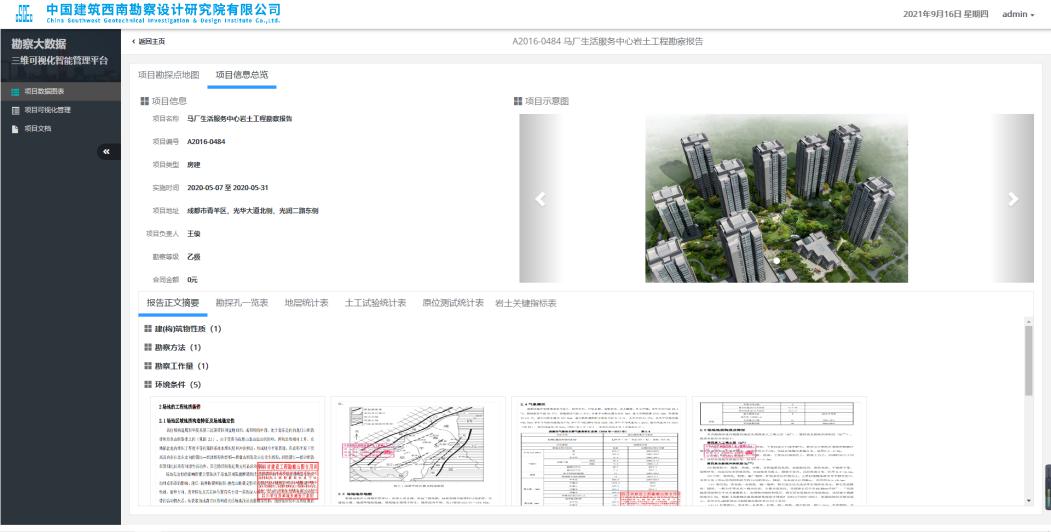Image resolution: width=1051 pixels, height=532 pixels.
Task: Select the 土工试验统计表 tab
Action: [x=375, y=303]
